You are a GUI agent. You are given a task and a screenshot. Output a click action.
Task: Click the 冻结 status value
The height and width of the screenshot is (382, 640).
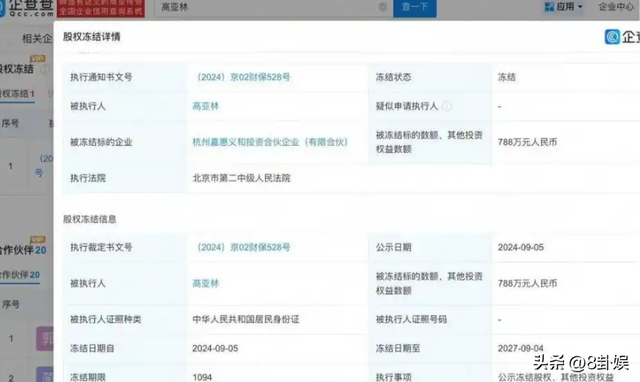coord(507,77)
